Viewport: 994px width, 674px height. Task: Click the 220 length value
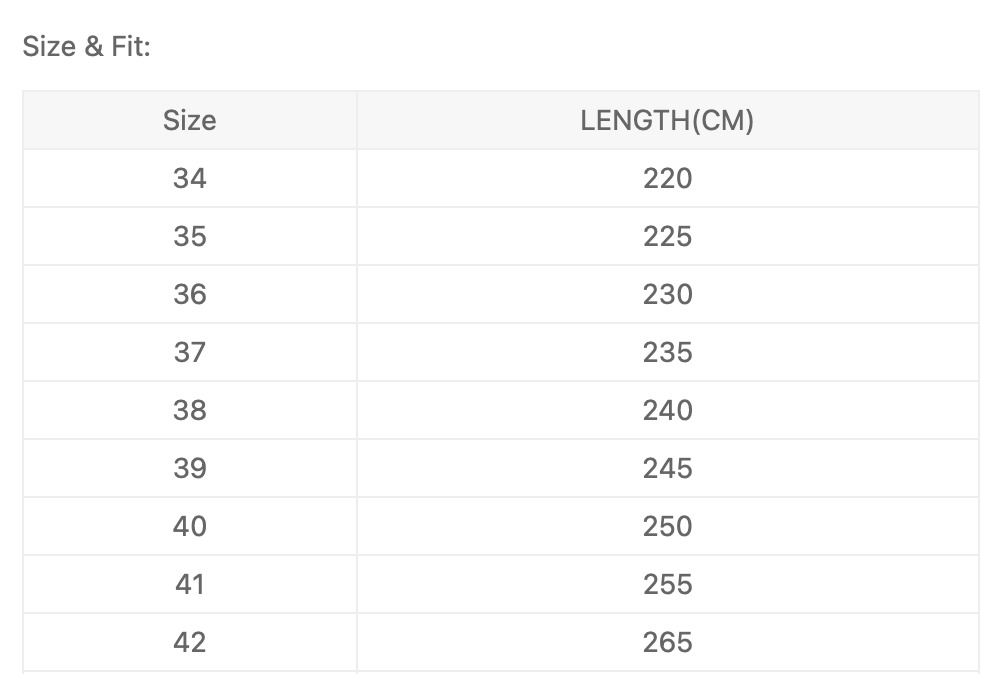tap(667, 178)
